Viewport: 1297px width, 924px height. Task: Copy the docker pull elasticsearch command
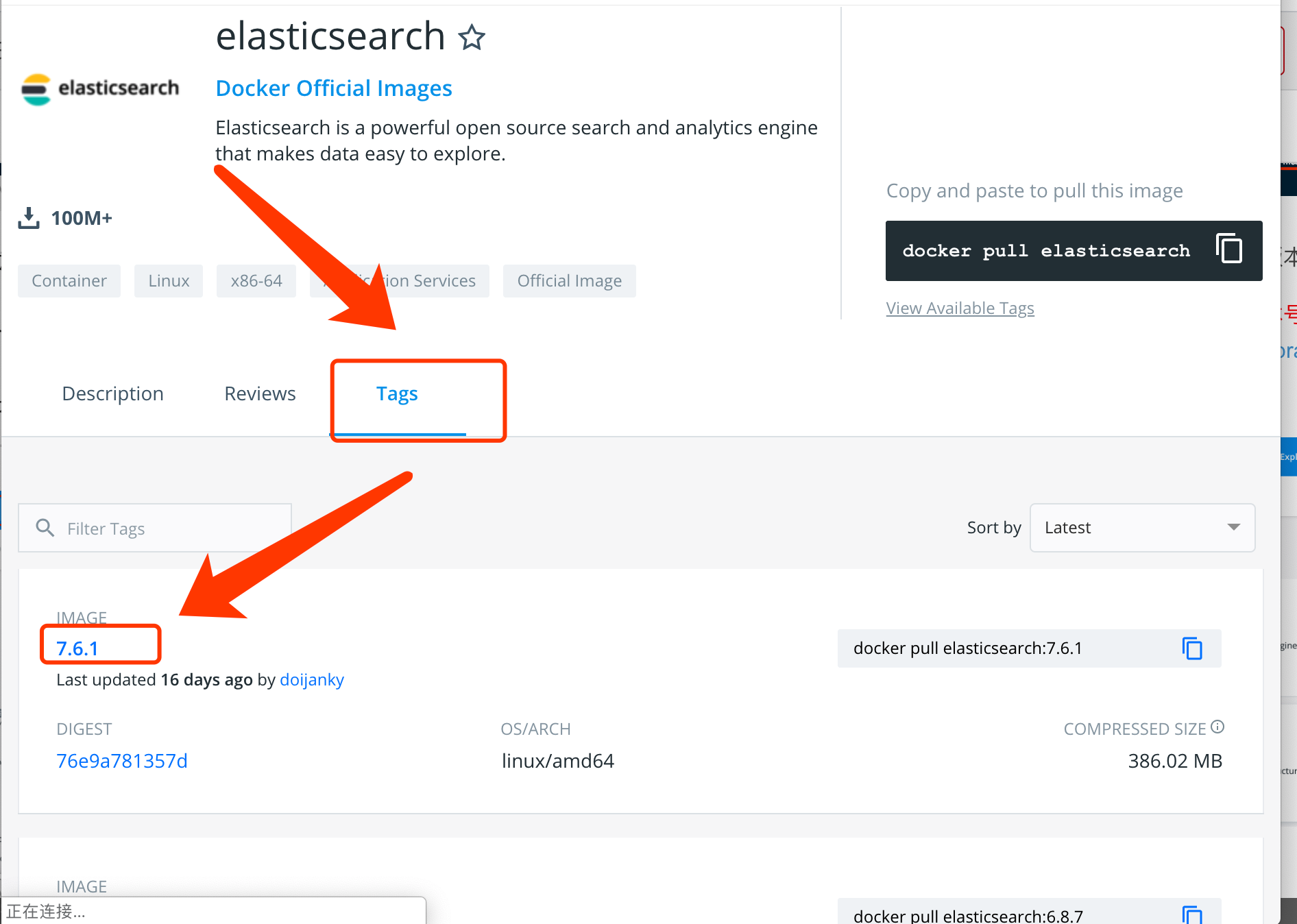click(1228, 248)
